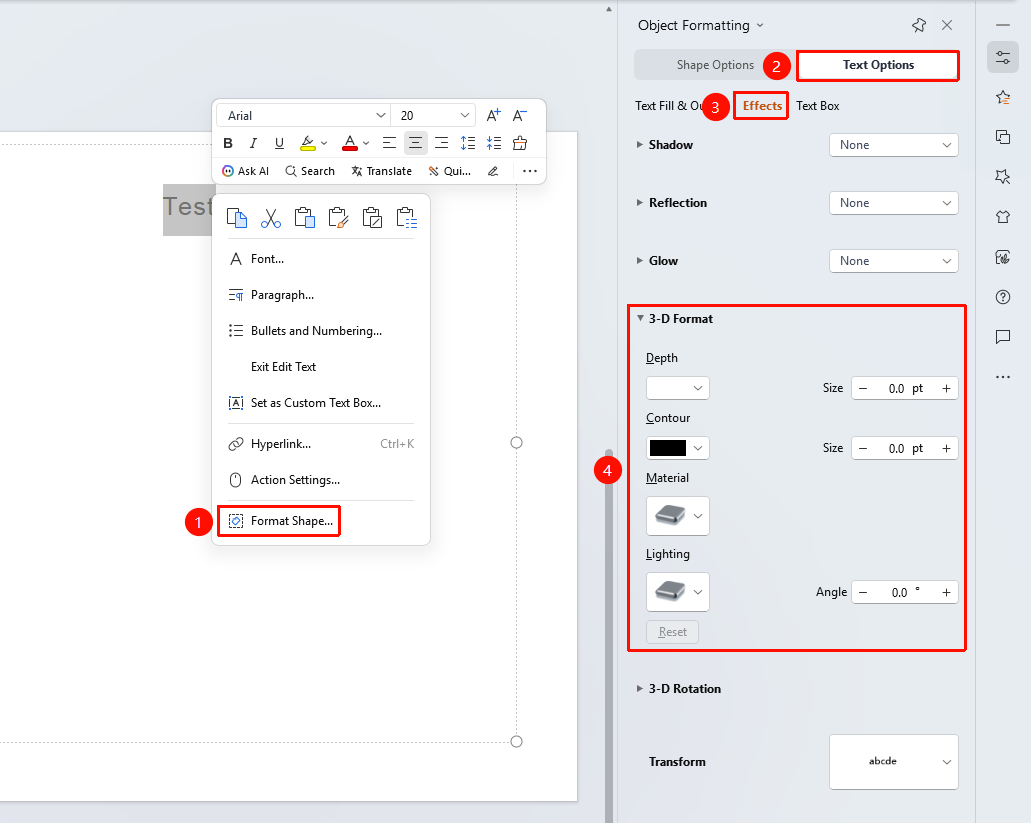Open the Shadow preset dropdown
This screenshot has width=1031, height=823.
click(894, 145)
